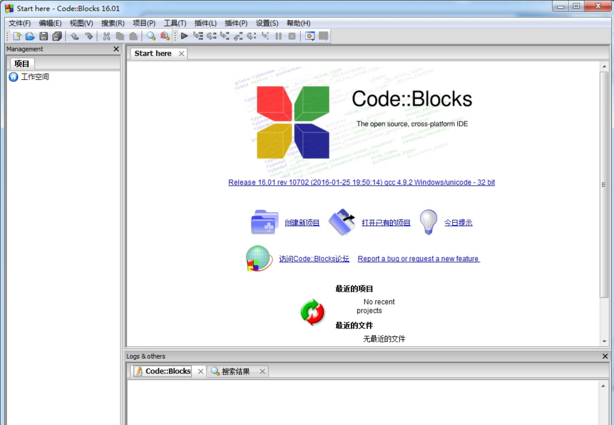The height and width of the screenshot is (425, 614).
Task: Click the Open file folder icon
Action: (x=30, y=36)
